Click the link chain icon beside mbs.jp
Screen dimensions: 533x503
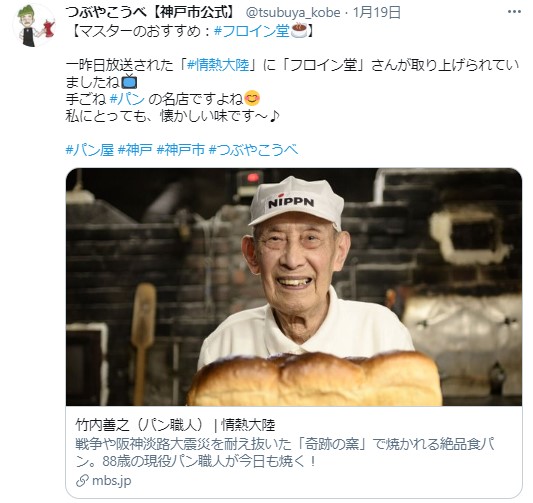click(82, 481)
